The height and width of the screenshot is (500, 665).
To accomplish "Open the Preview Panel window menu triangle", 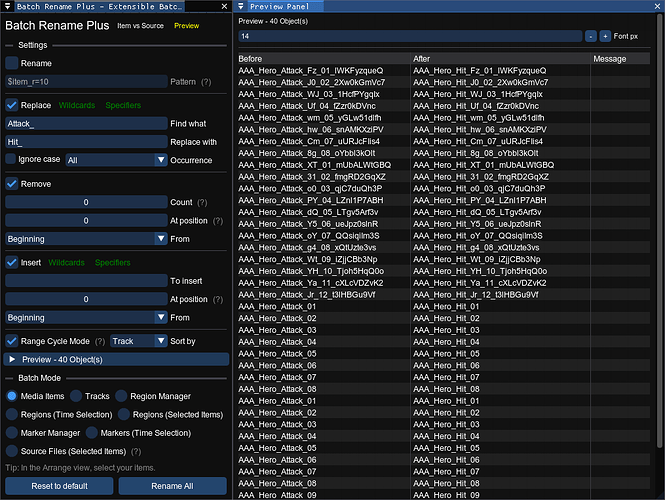I will [241, 6].
